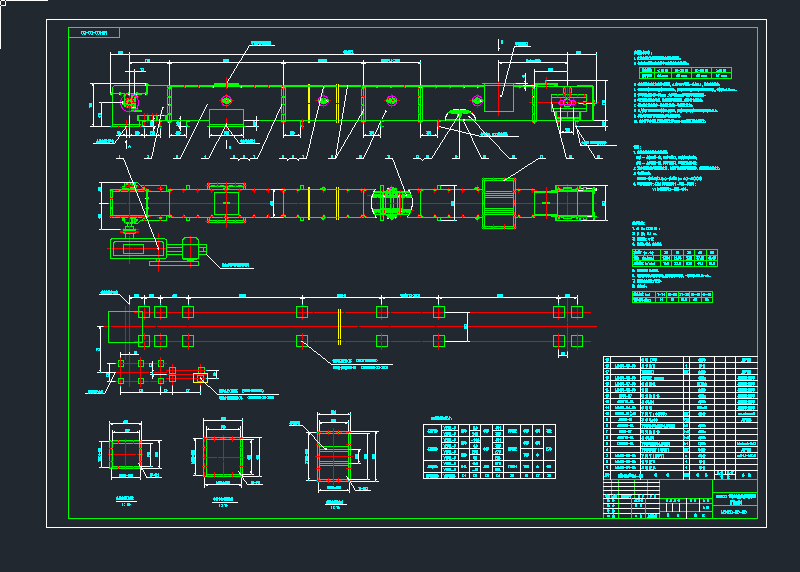Click the magenta sprocket circle at left end of elevation
The image size is (800, 572).
128,102
